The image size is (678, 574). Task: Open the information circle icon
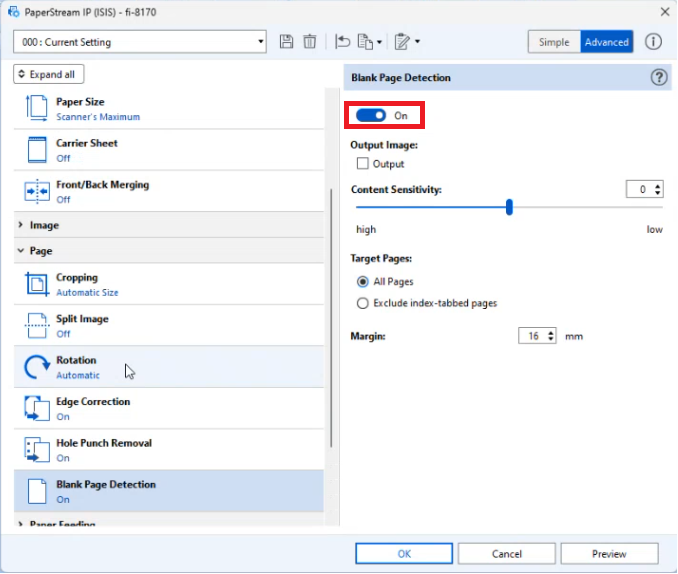click(653, 42)
